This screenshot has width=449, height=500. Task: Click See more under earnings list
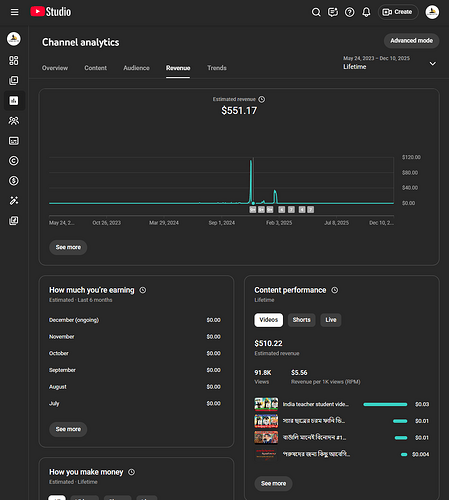tap(68, 429)
